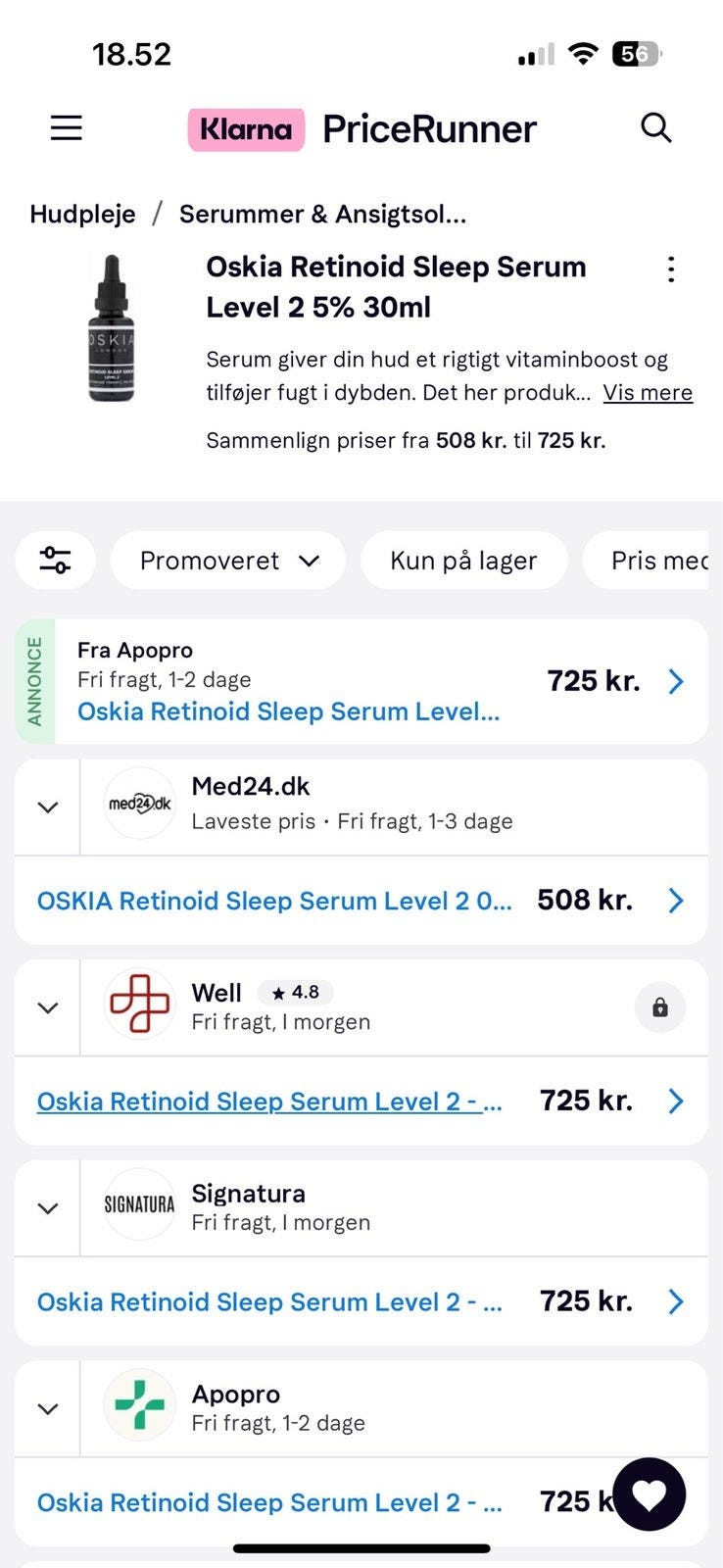Expand the Med24.dk offer details

48,807
